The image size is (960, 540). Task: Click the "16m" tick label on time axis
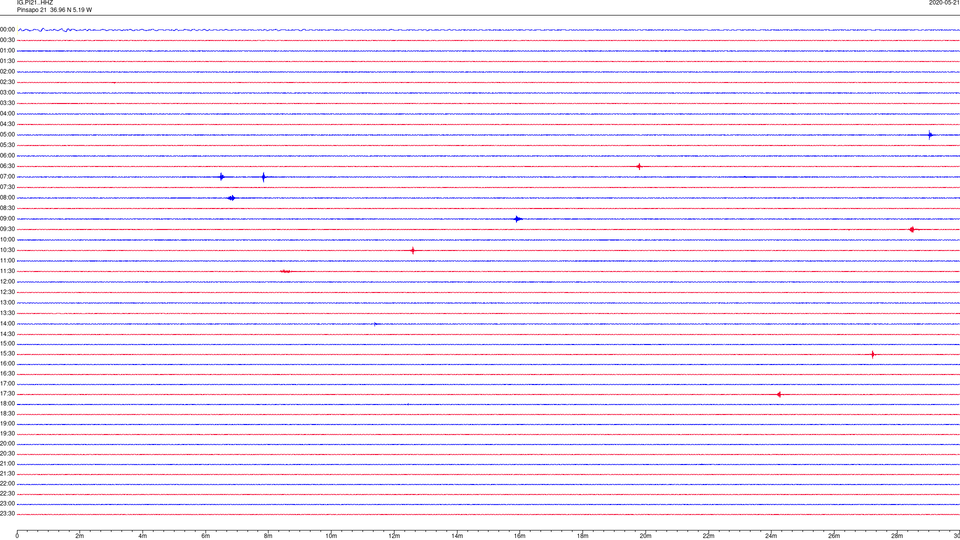click(x=520, y=536)
